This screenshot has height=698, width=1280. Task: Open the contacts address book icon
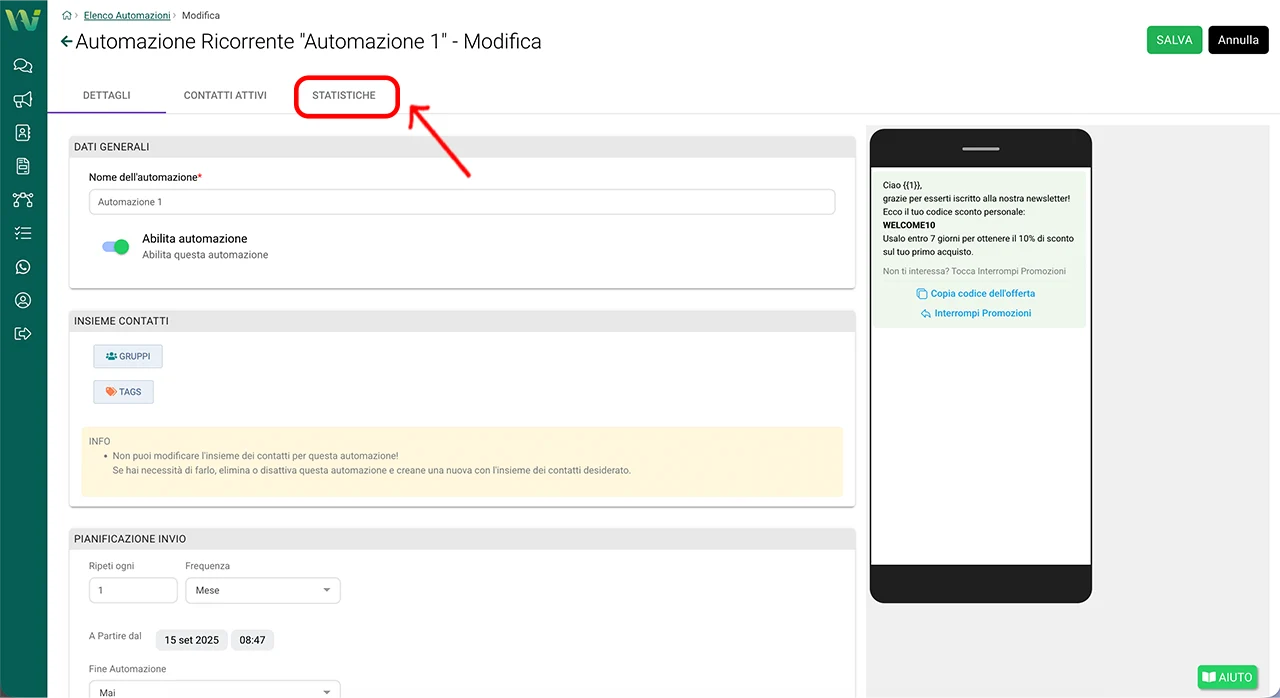click(22, 133)
